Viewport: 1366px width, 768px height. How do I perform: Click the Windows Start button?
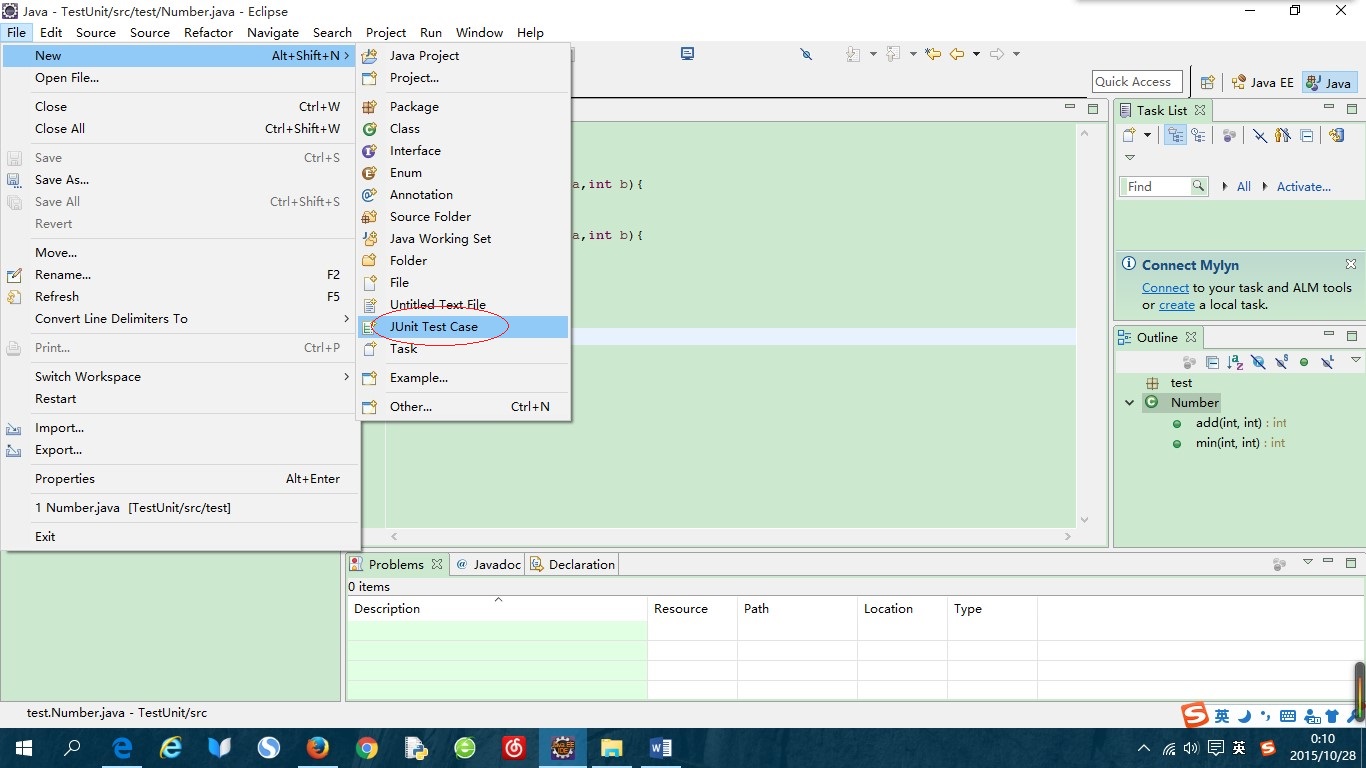coord(23,747)
